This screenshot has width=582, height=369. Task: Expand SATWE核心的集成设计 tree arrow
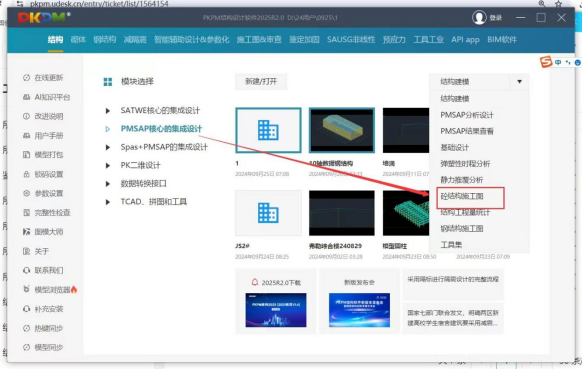[x=108, y=111]
